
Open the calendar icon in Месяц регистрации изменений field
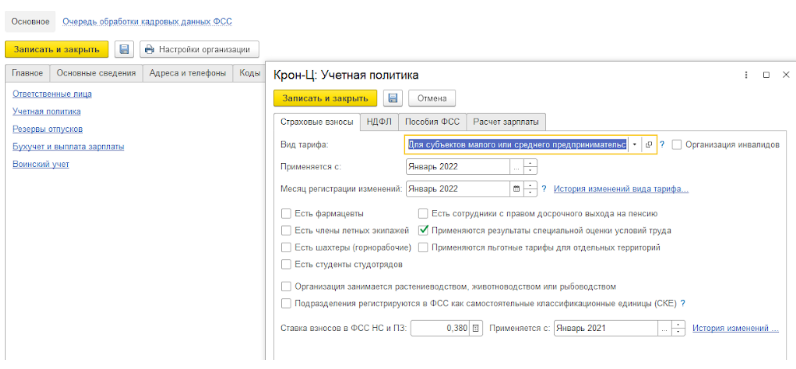tap(516, 189)
